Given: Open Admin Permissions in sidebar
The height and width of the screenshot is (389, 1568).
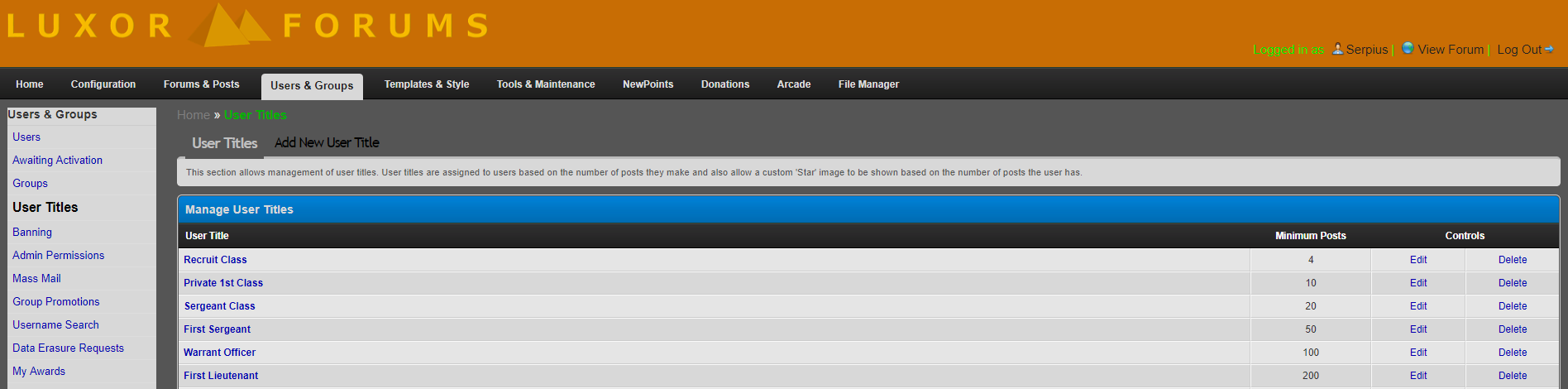Looking at the screenshot, I should coord(59,256).
